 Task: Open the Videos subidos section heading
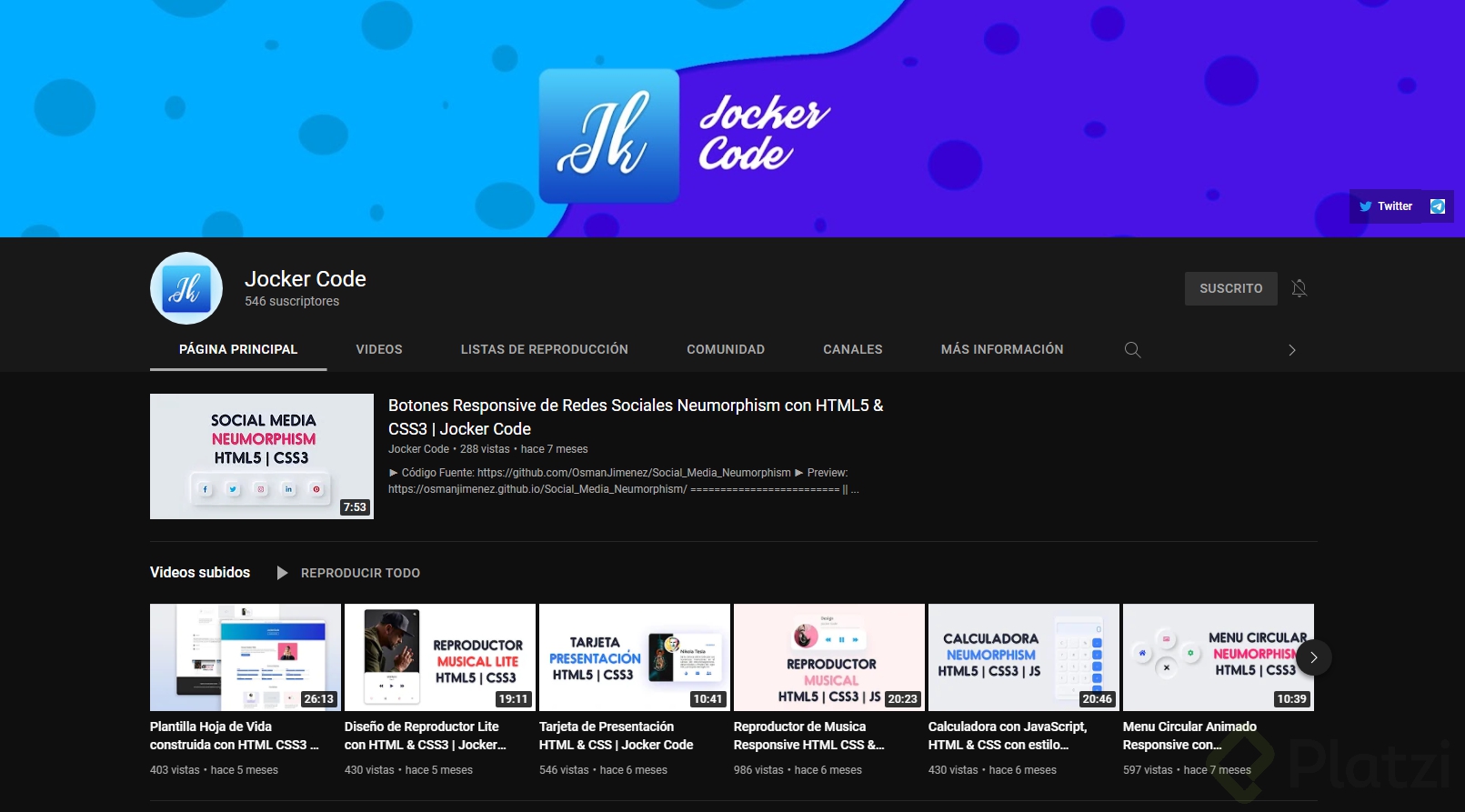(200, 572)
